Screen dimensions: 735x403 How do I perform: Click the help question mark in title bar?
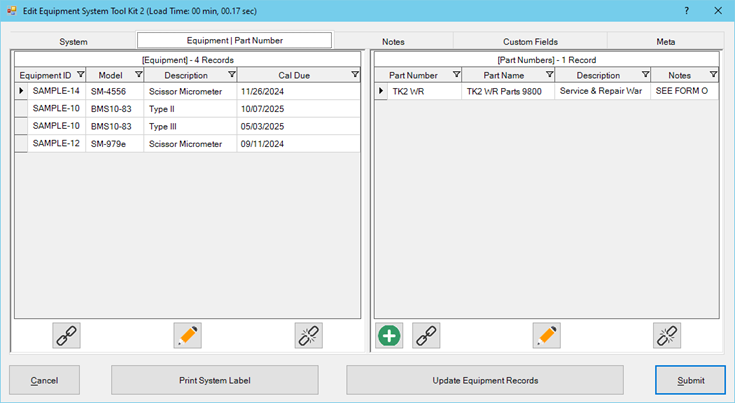pyautogui.click(x=686, y=10)
